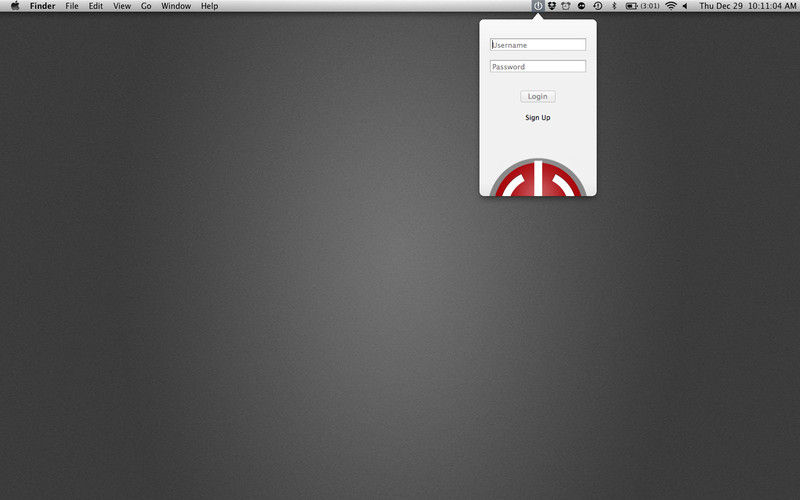Image resolution: width=800 pixels, height=500 pixels.
Task: Open the Bluetooth status menu
Action: click(x=614, y=6)
